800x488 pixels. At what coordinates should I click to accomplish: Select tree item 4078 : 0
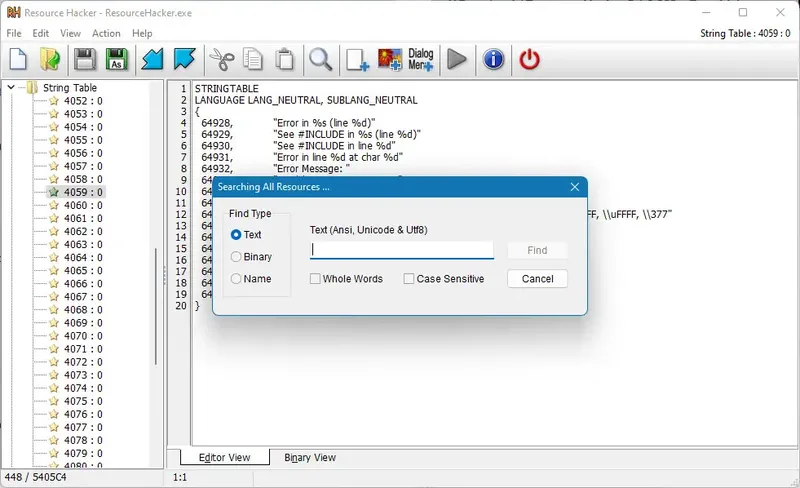pos(83,440)
